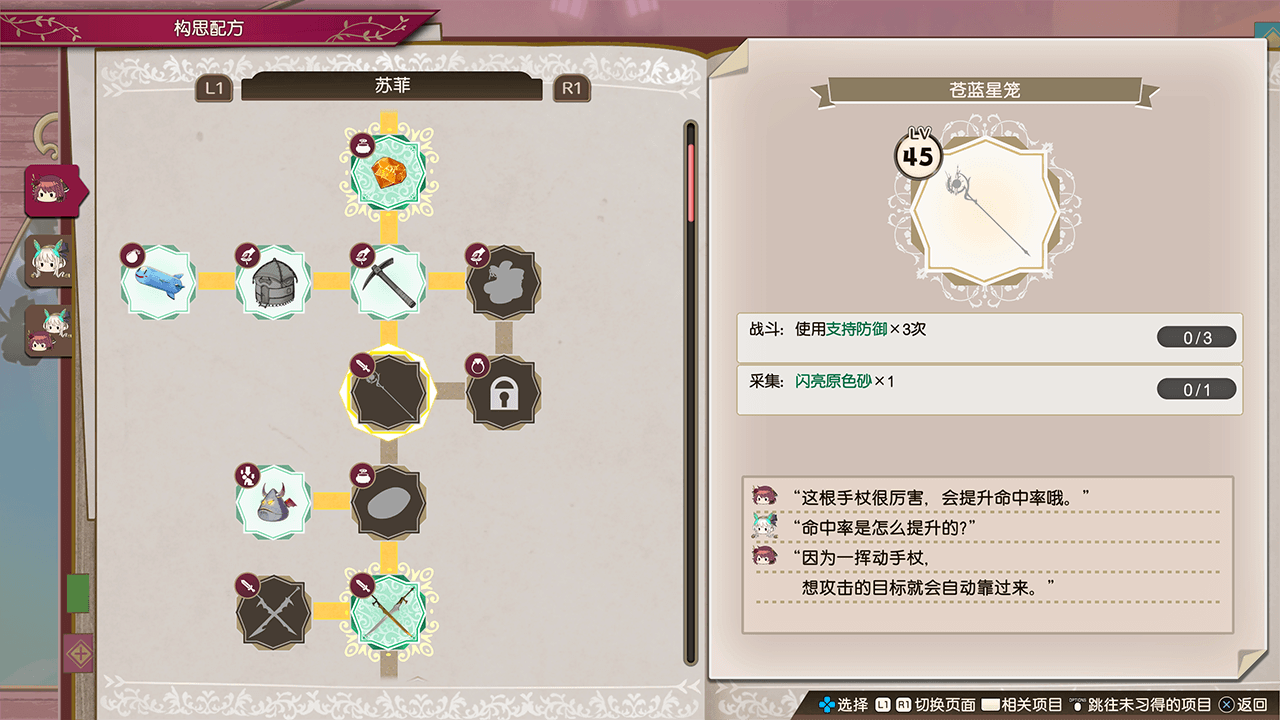Click the 闪亮原色砂 gathering condition link
Image resolution: width=1280 pixels, height=720 pixels.
point(833,381)
